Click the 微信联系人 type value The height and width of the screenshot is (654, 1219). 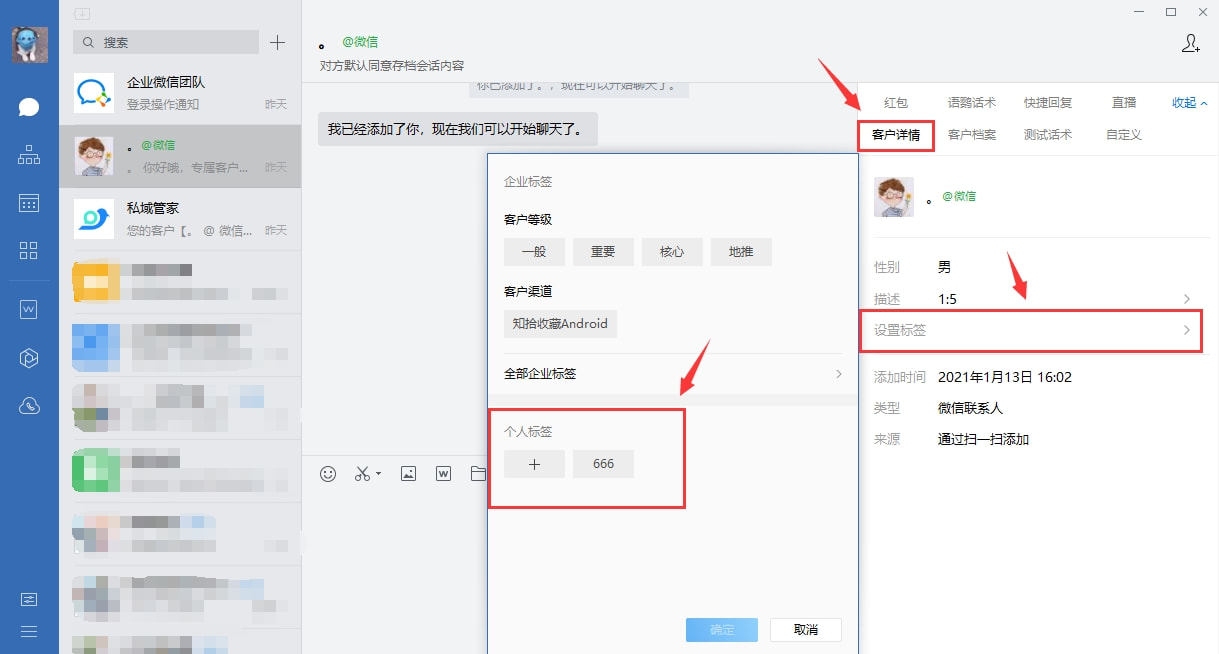tap(970, 408)
